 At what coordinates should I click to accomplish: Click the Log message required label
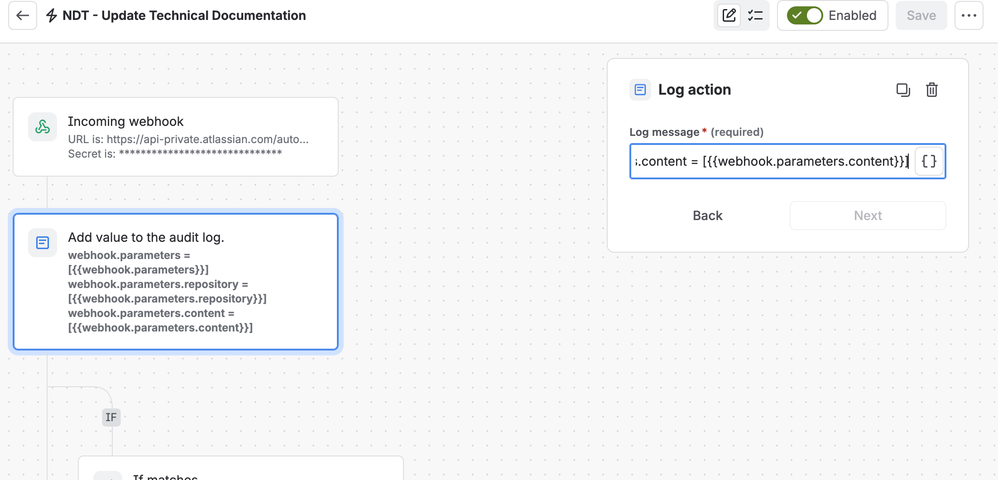(x=696, y=132)
